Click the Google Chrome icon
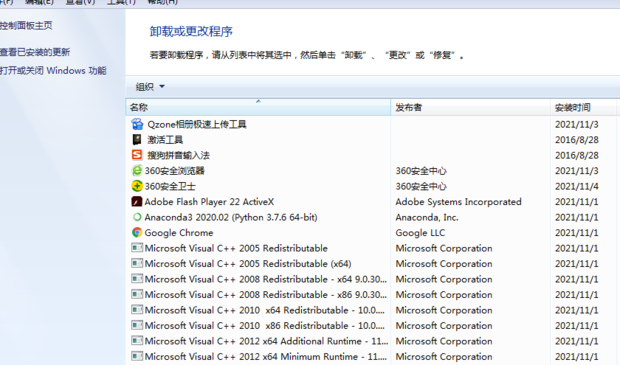 coord(137,233)
